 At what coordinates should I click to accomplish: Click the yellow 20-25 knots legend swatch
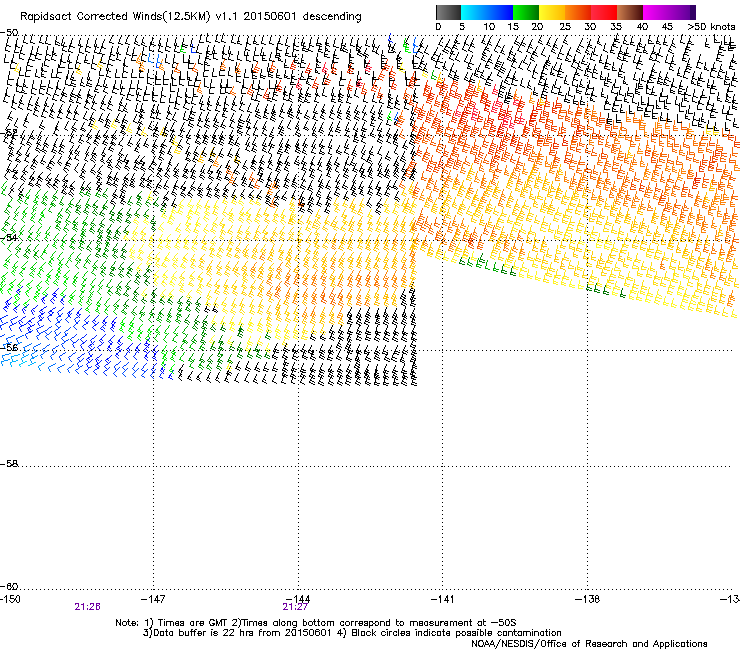(552, 12)
